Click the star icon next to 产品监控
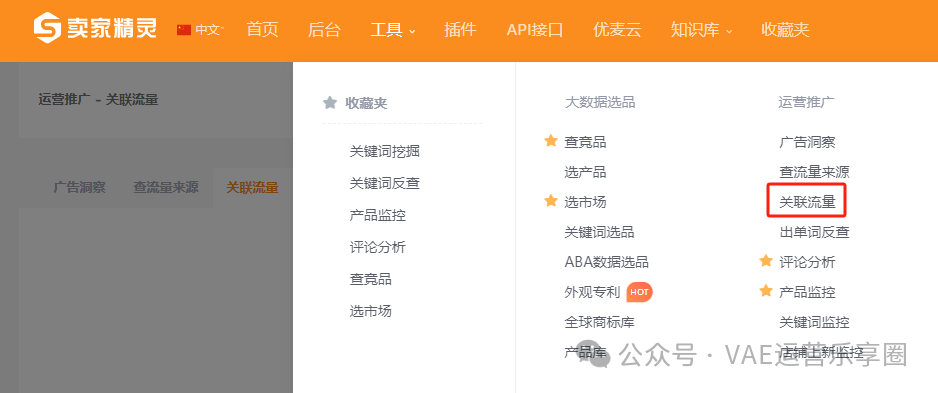The height and width of the screenshot is (393, 938). coord(766,291)
